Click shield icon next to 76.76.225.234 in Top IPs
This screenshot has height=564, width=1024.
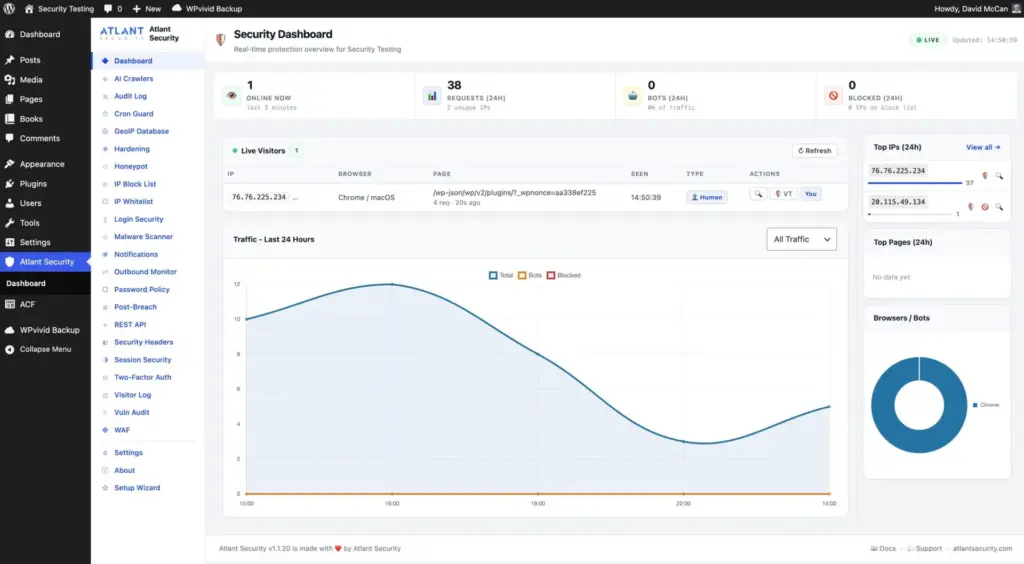[985, 176]
